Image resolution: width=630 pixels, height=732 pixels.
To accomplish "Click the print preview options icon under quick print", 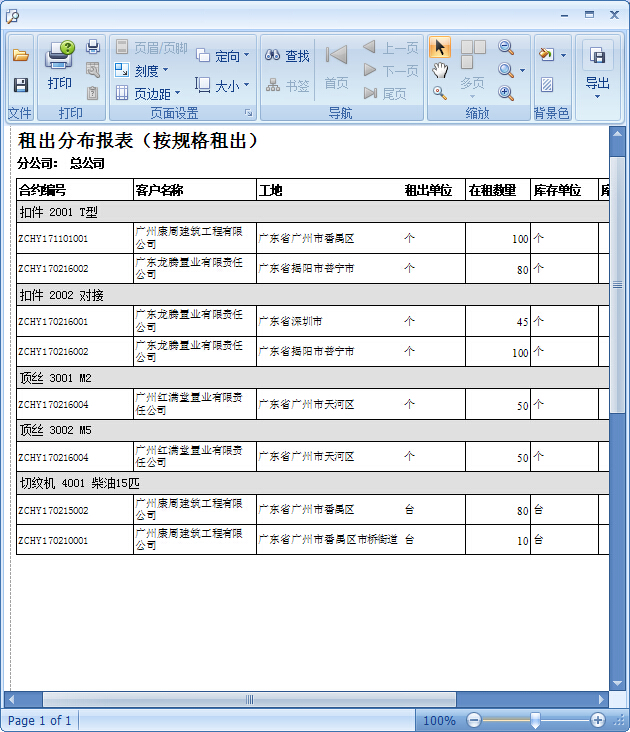I will pos(93,70).
